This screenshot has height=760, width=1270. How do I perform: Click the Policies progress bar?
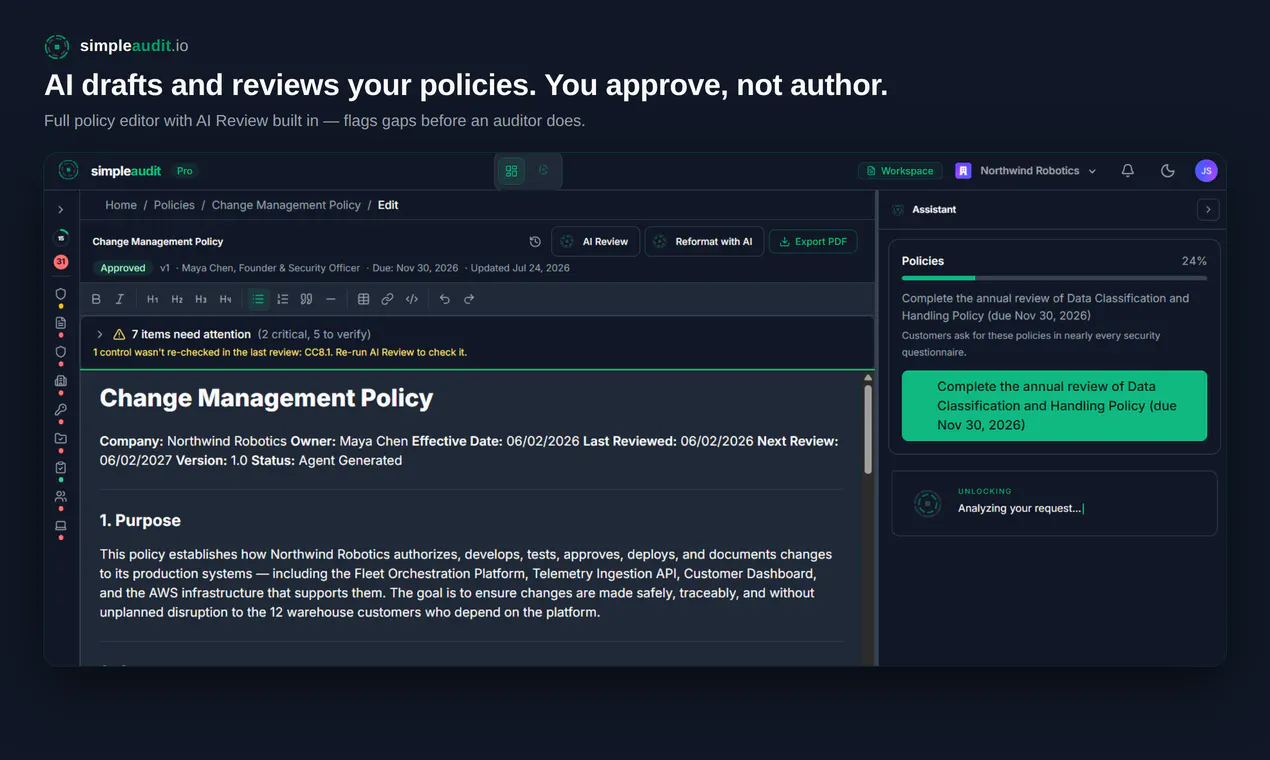coord(1054,278)
